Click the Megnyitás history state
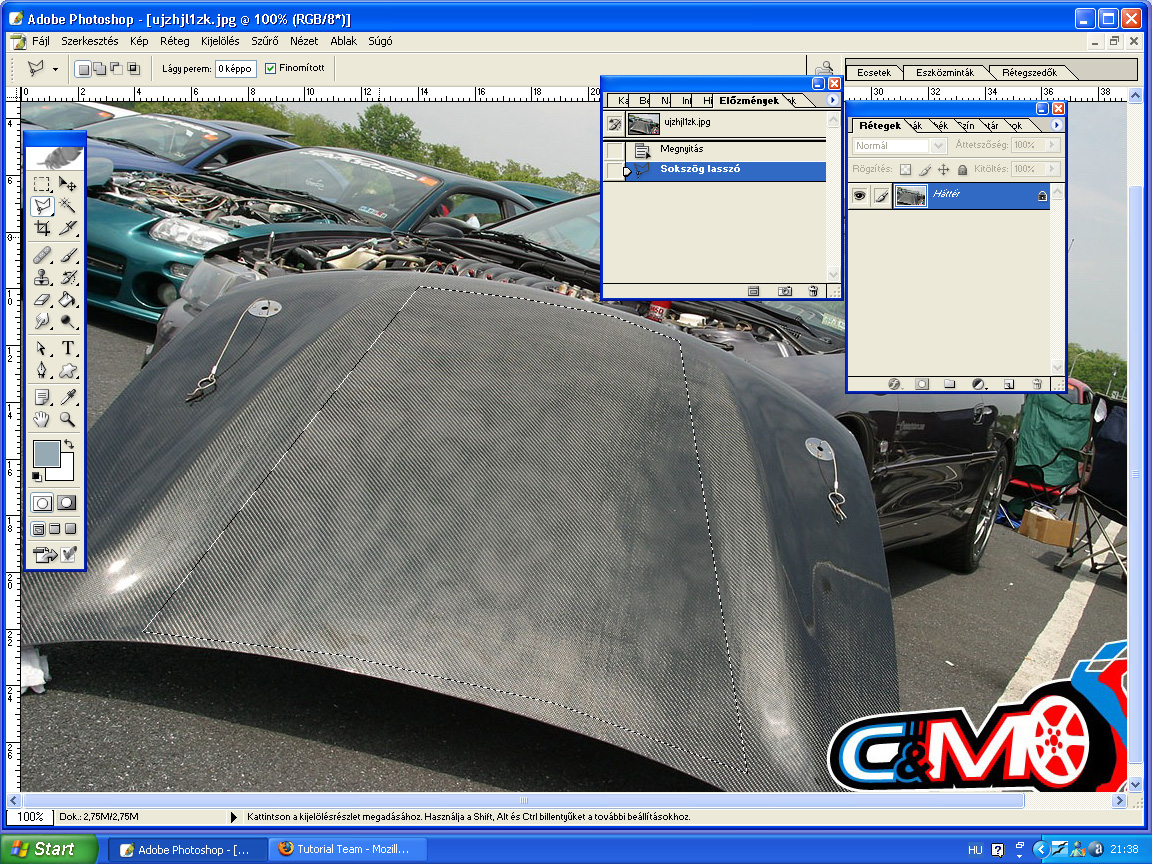 pos(681,149)
